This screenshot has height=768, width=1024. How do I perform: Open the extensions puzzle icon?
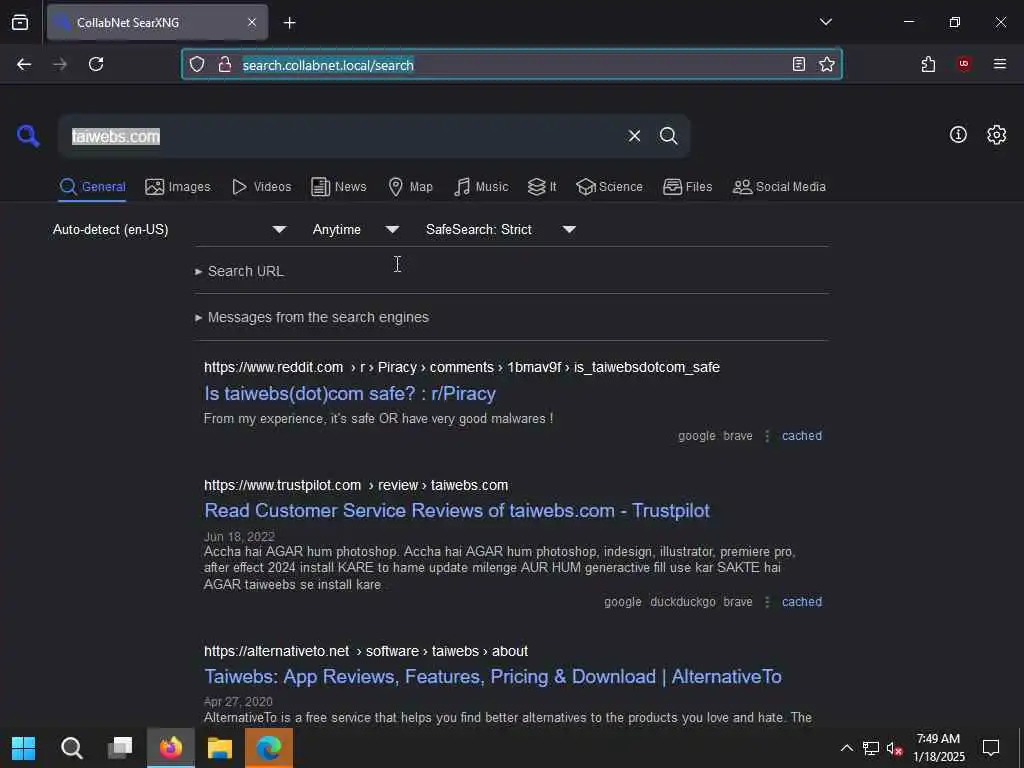(x=928, y=64)
